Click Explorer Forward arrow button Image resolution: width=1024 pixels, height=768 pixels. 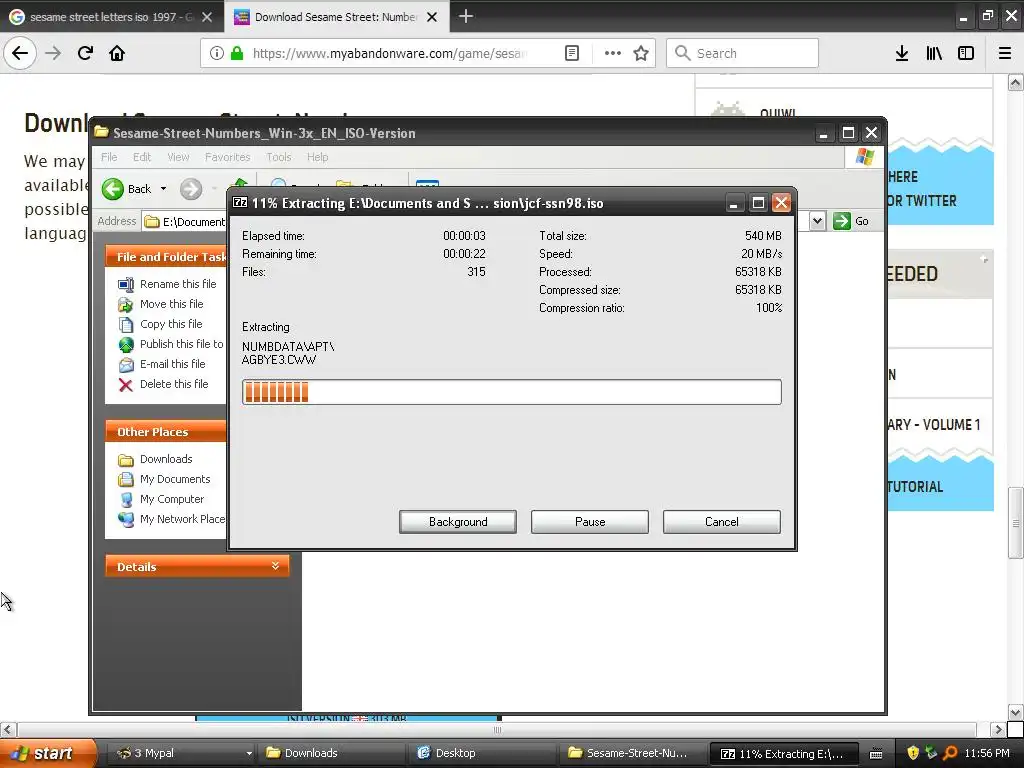[191, 189]
